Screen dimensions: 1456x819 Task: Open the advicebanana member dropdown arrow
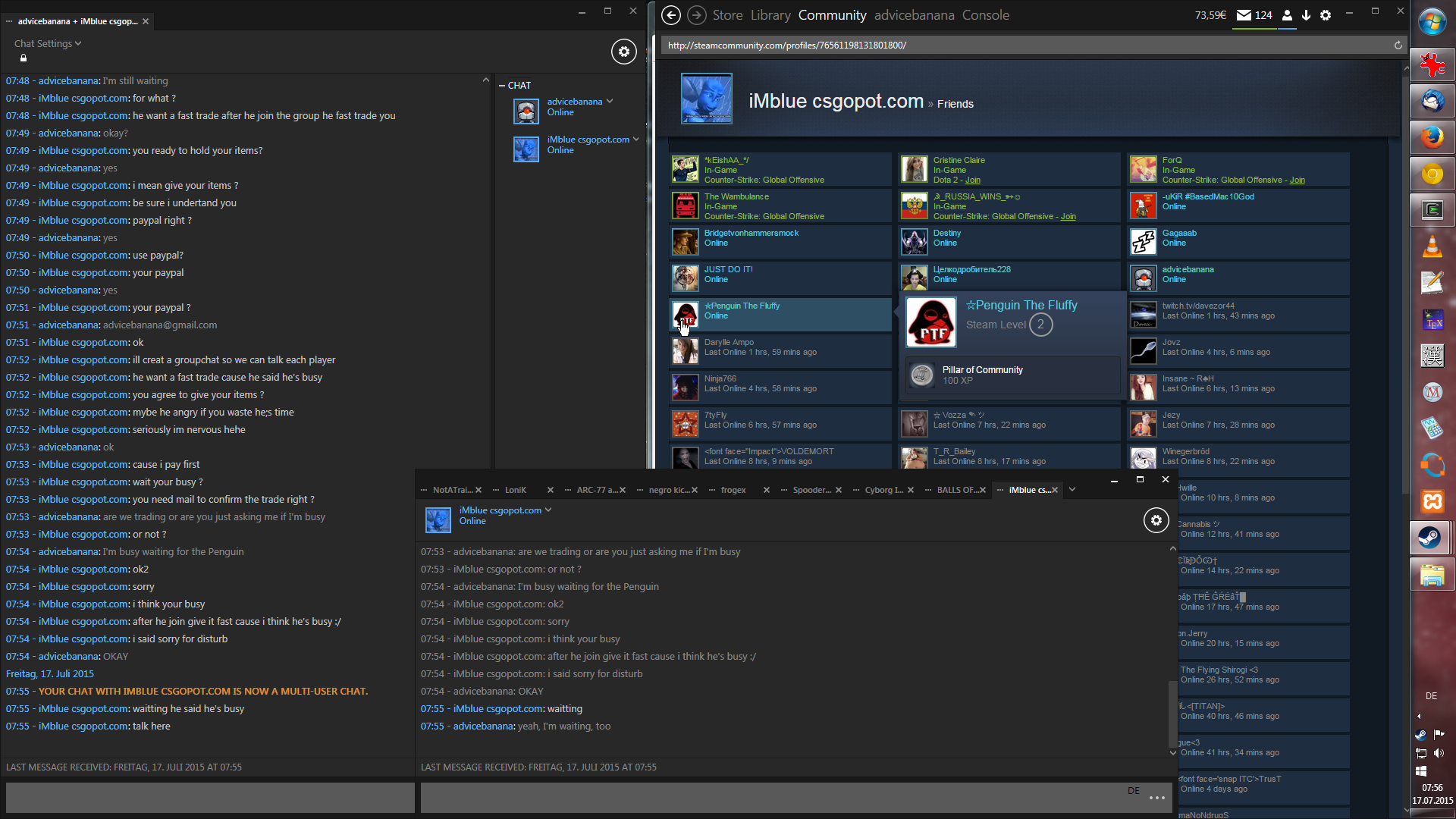tap(610, 102)
